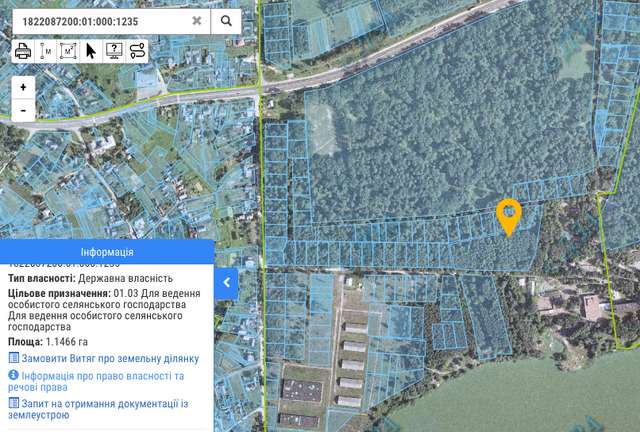This screenshot has width=640, height=432.
Task: Click the orange location pin marker
Action: point(509,215)
